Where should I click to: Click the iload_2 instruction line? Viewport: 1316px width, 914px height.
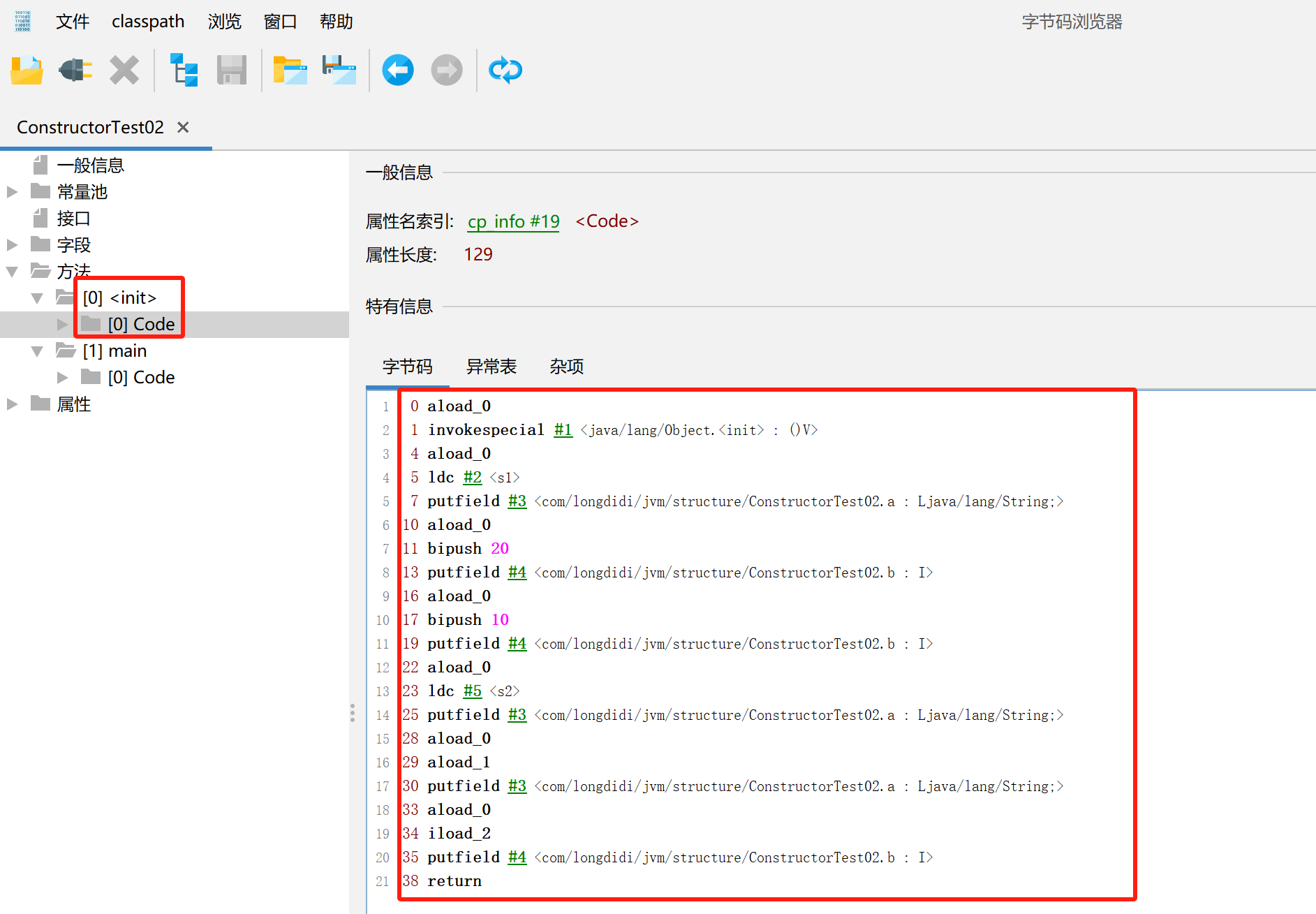click(459, 833)
